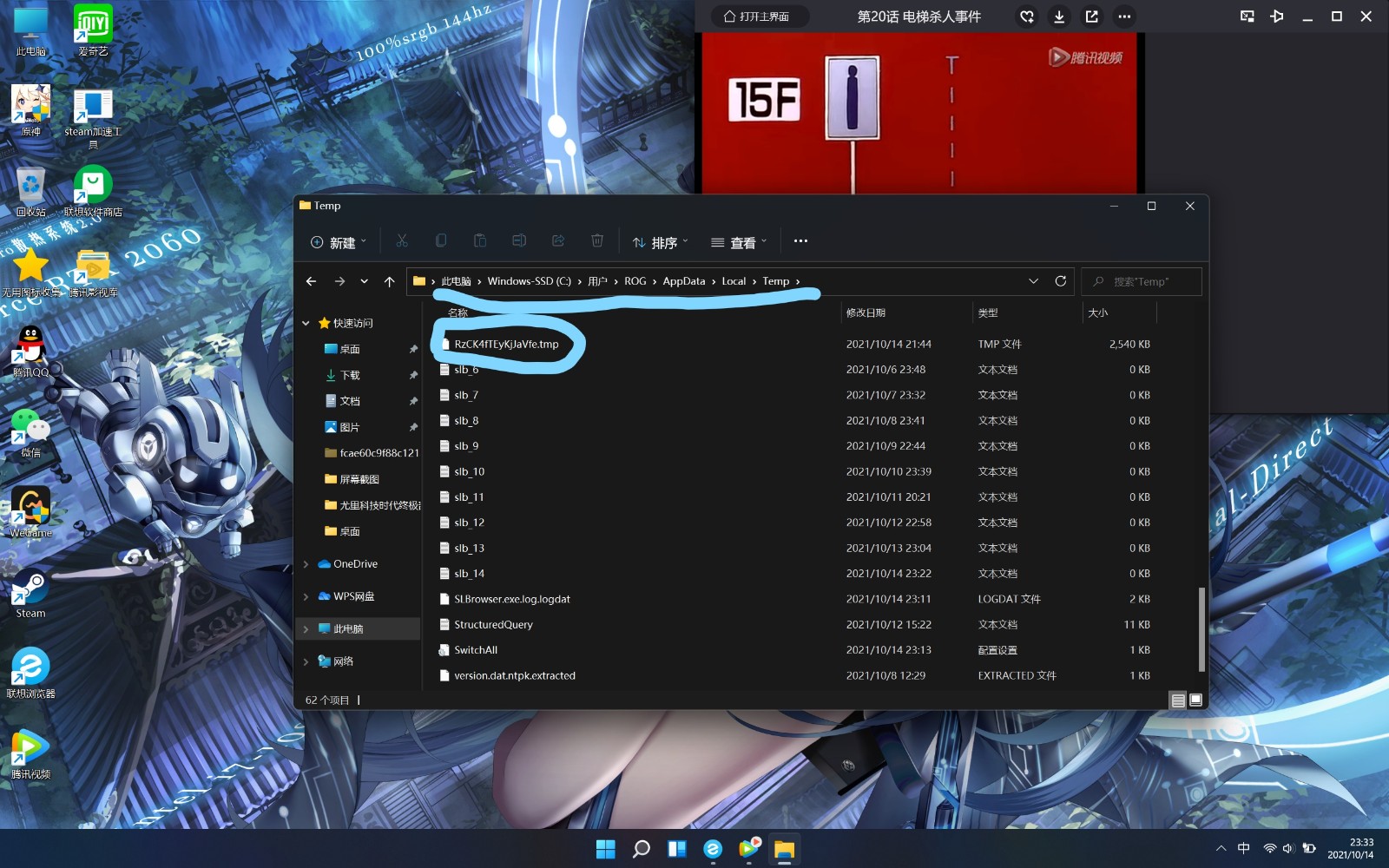1389x868 pixels.
Task: Expand the OneDrive tree node
Action: click(x=306, y=564)
